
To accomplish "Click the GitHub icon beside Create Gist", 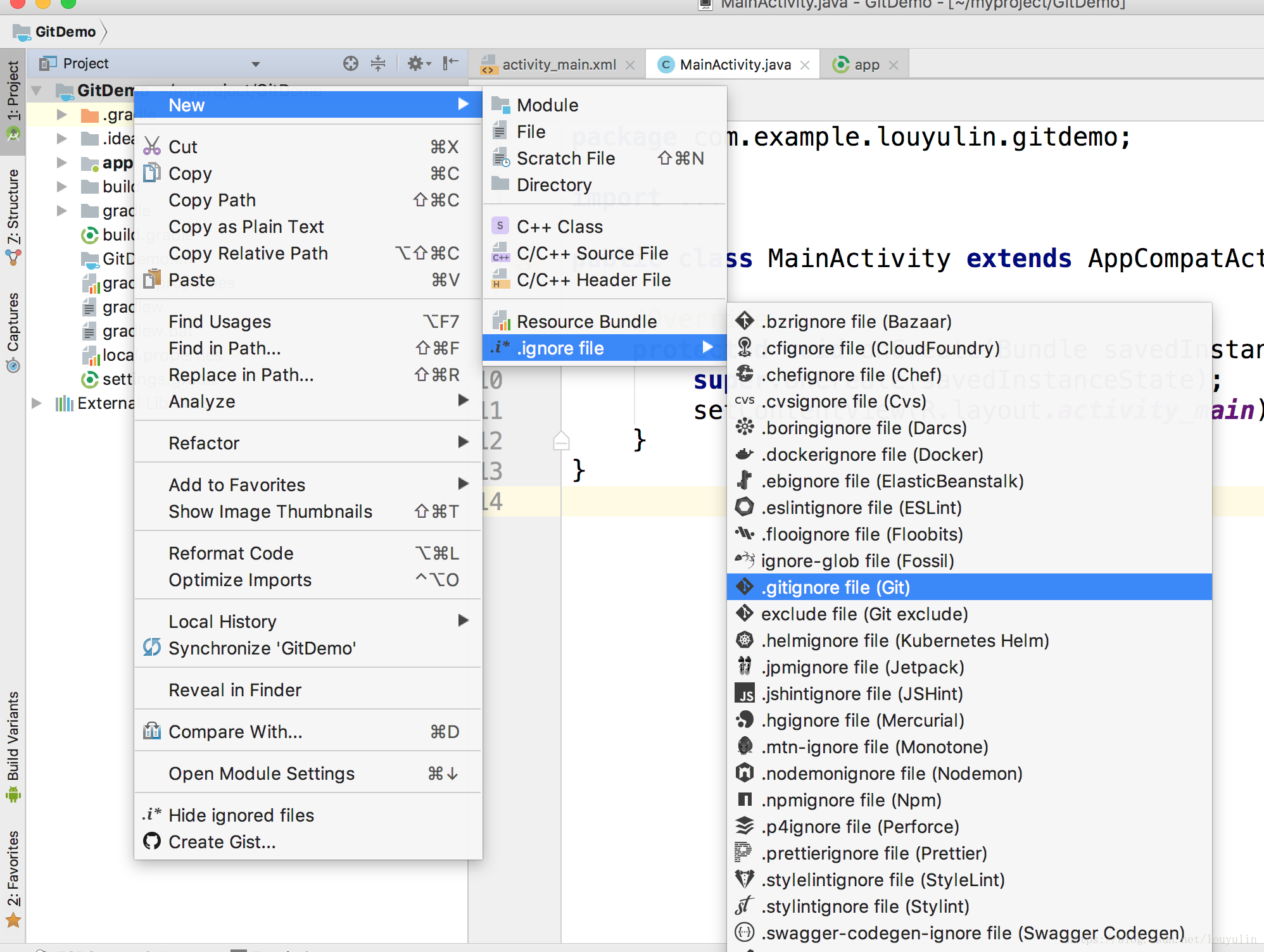I will (152, 841).
